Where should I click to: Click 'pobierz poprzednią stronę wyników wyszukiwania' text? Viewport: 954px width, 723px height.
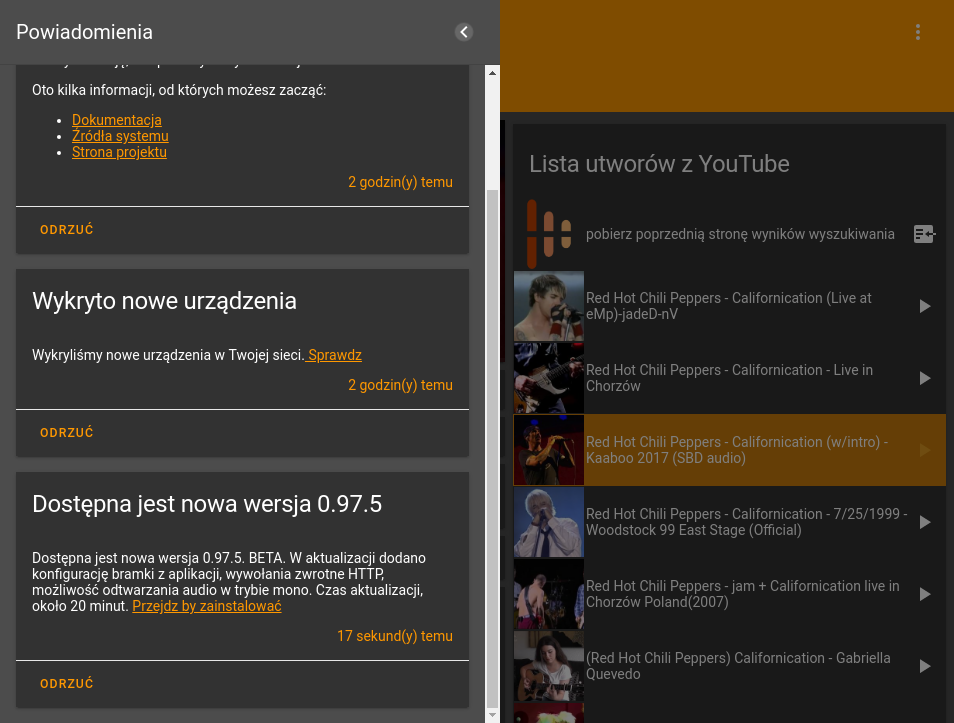pyautogui.click(x=740, y=234)
